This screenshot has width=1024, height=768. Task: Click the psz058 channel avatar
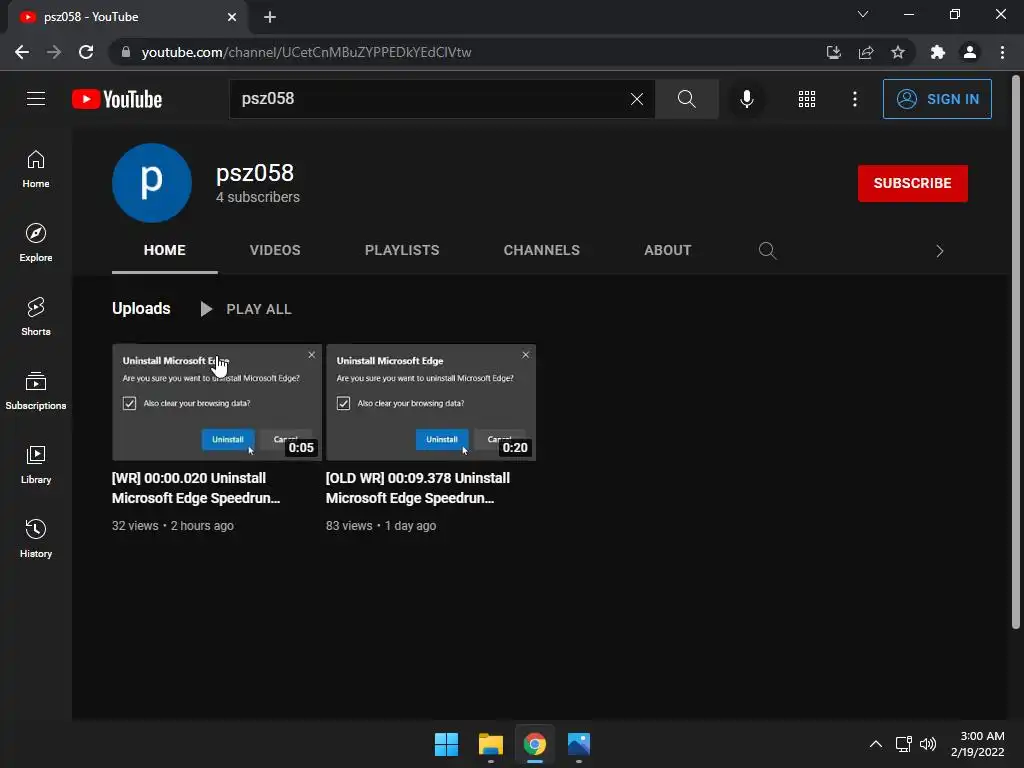pyautogui.click(x=152, y=183)
